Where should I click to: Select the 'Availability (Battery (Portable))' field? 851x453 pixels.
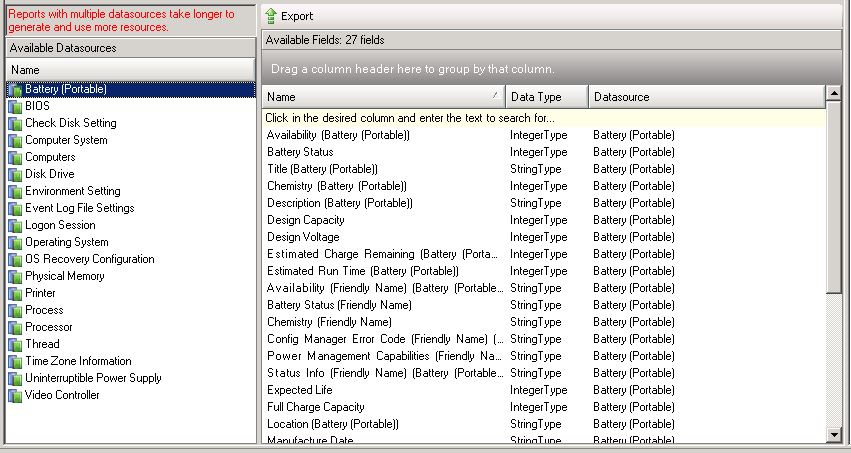coord(338,135)
